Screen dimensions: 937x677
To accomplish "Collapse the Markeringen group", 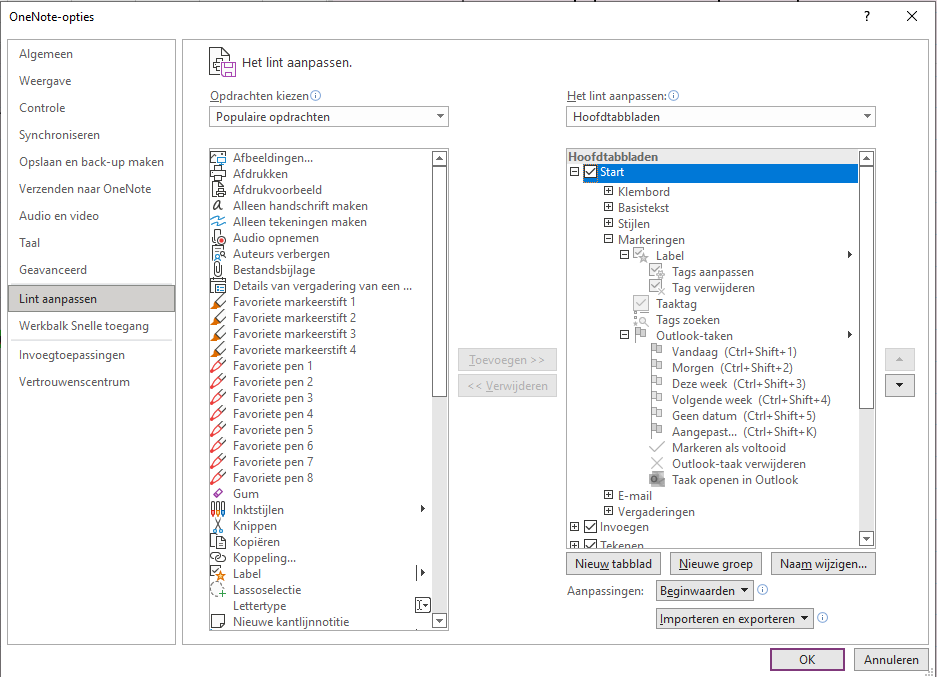I will click(608, 239).
